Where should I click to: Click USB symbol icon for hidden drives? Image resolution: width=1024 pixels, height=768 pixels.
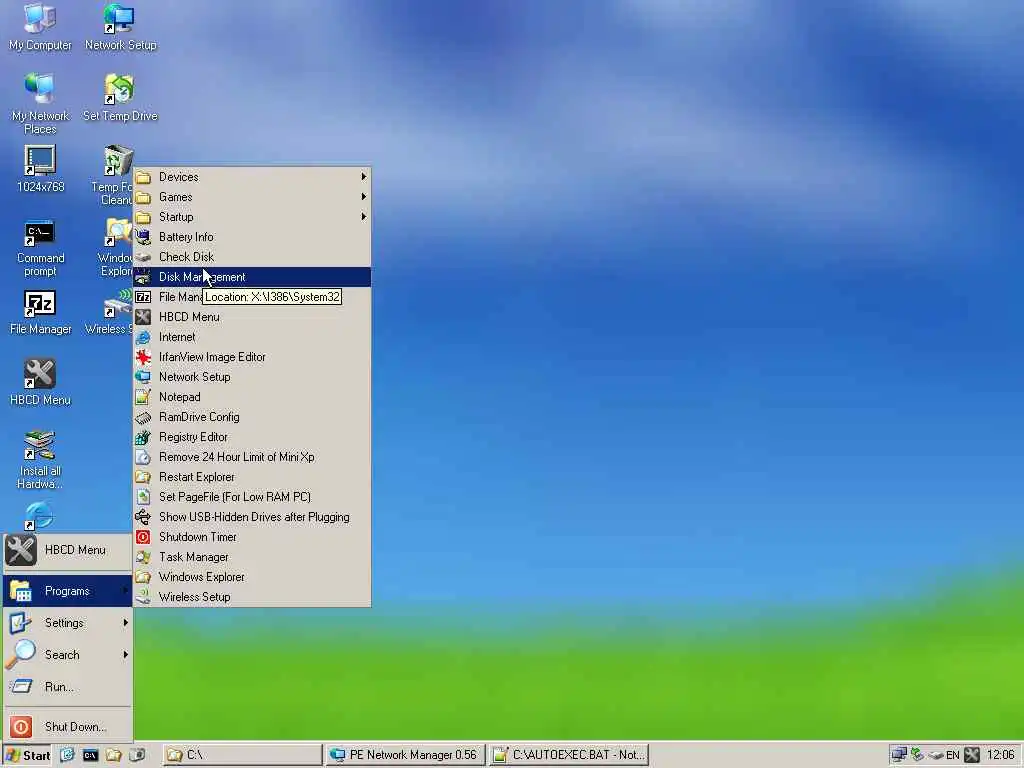coord(143,517)
